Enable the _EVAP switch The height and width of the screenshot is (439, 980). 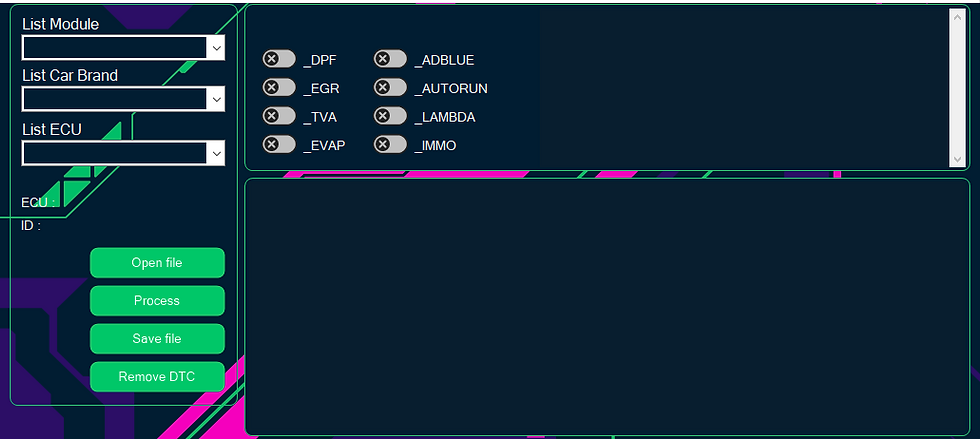coord(279,145)
